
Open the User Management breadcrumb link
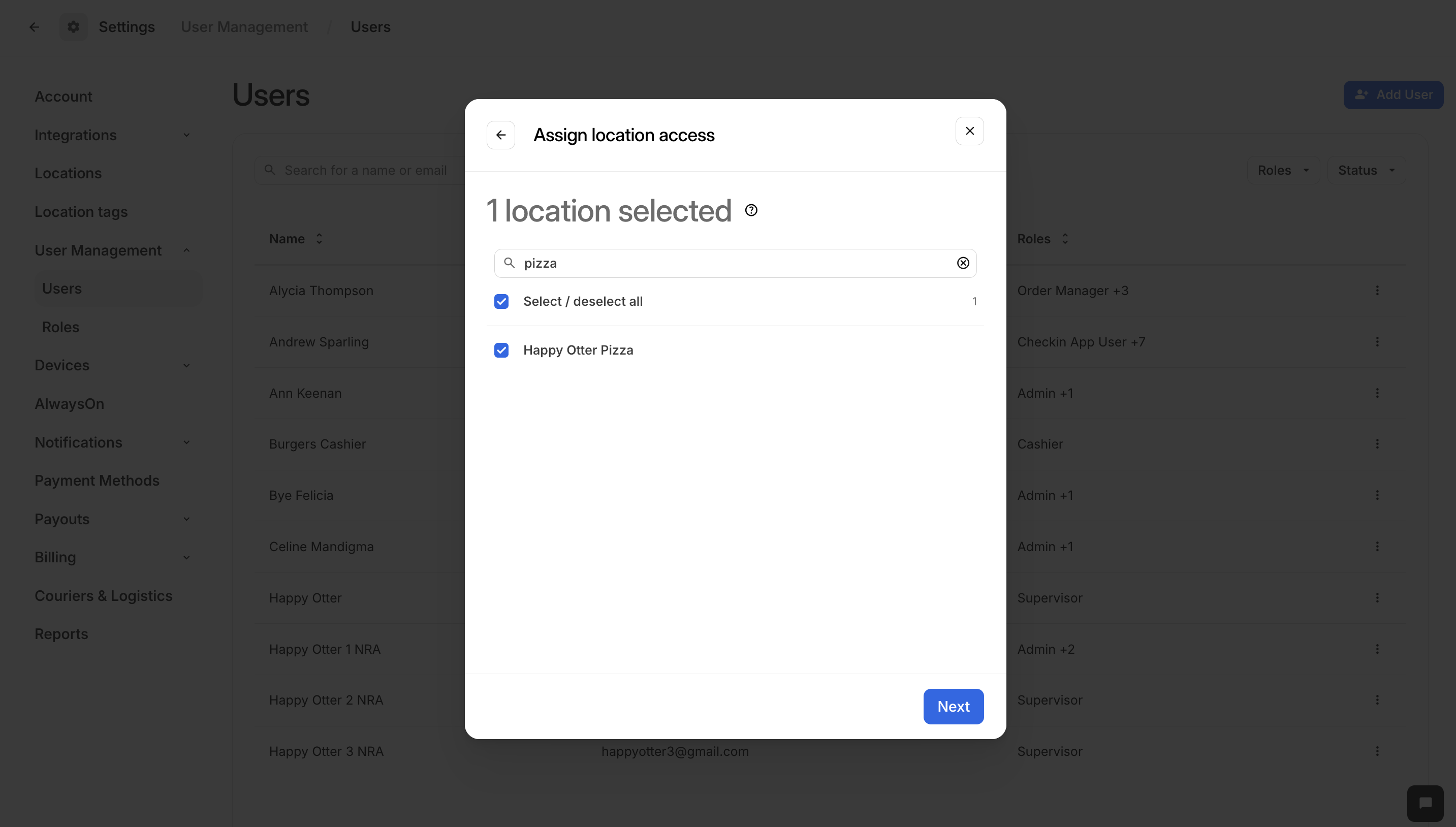pos(244,26)
